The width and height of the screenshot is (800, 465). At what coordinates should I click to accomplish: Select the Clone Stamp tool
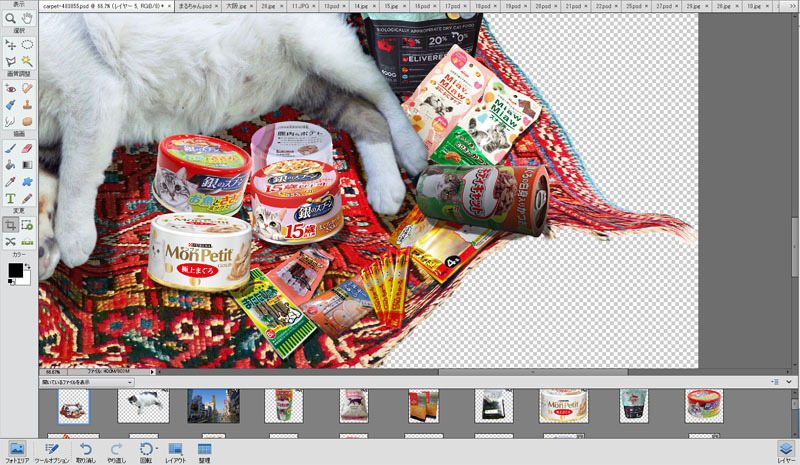27,105
